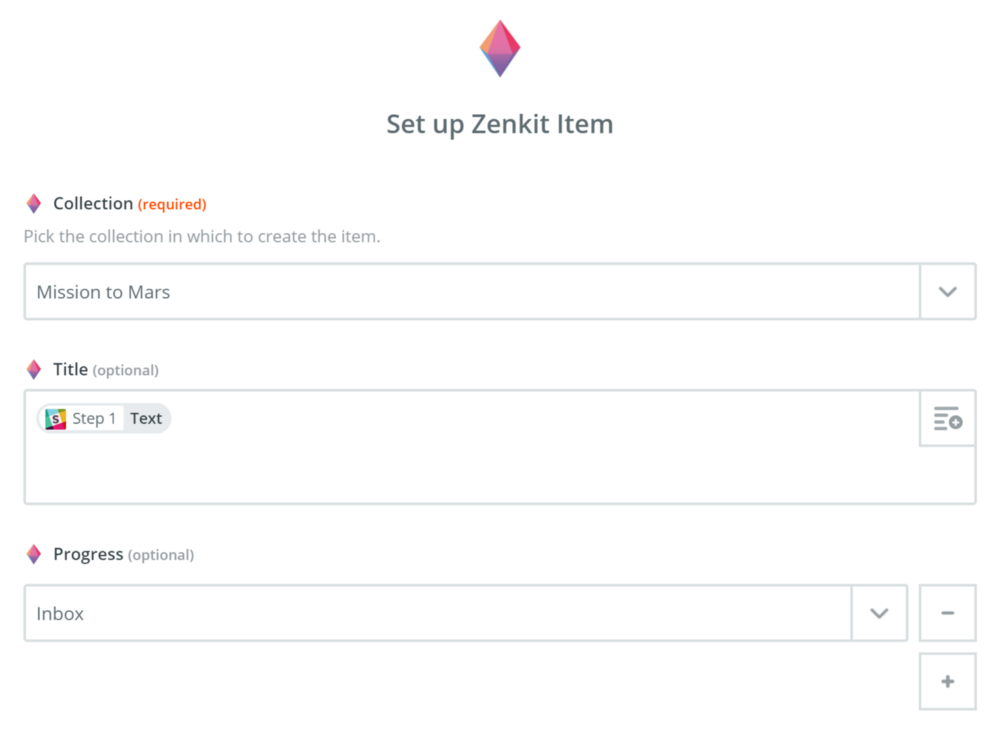Click the diamond icon beside Title

coord(34,369)
